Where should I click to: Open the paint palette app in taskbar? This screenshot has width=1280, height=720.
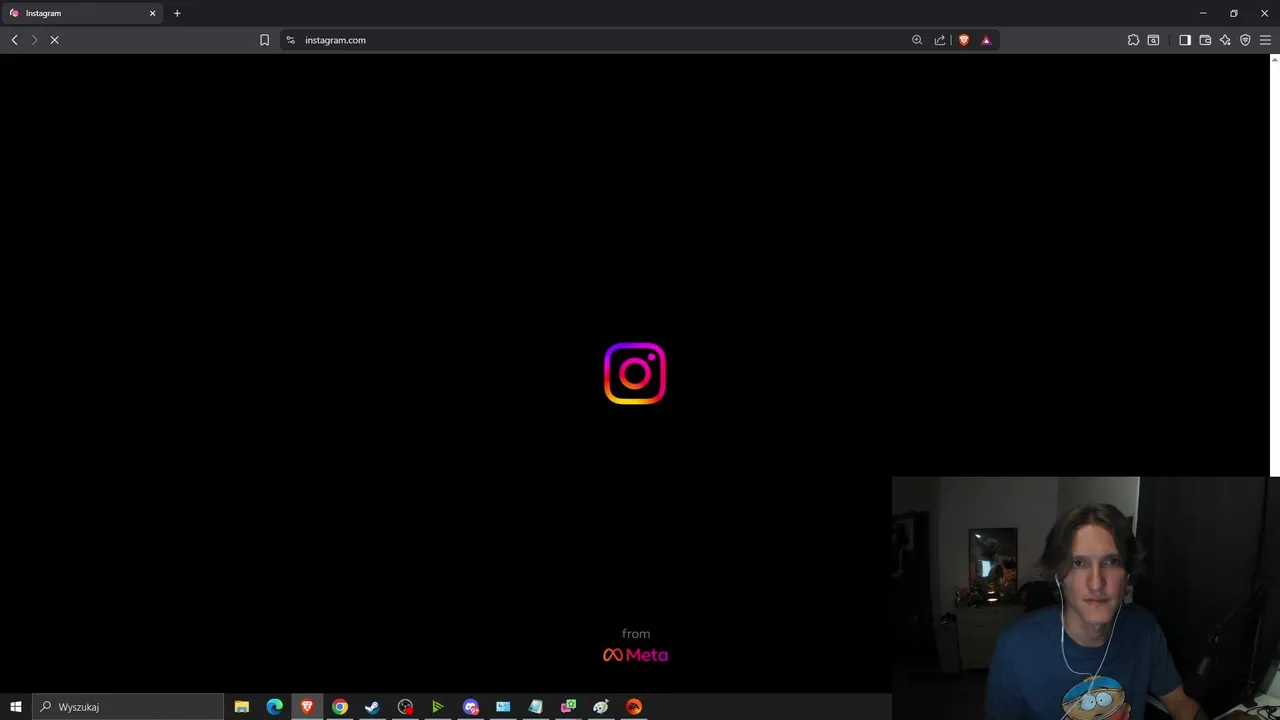tap(601, 707)
